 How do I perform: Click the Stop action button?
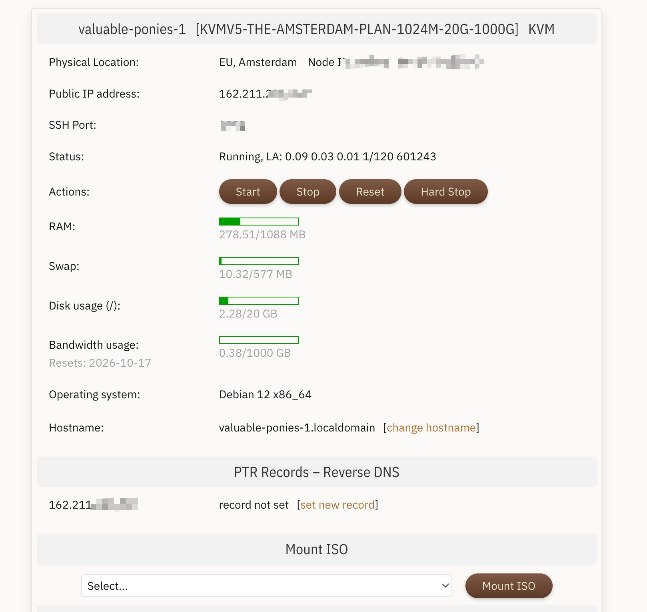click(x=308, y=191)
